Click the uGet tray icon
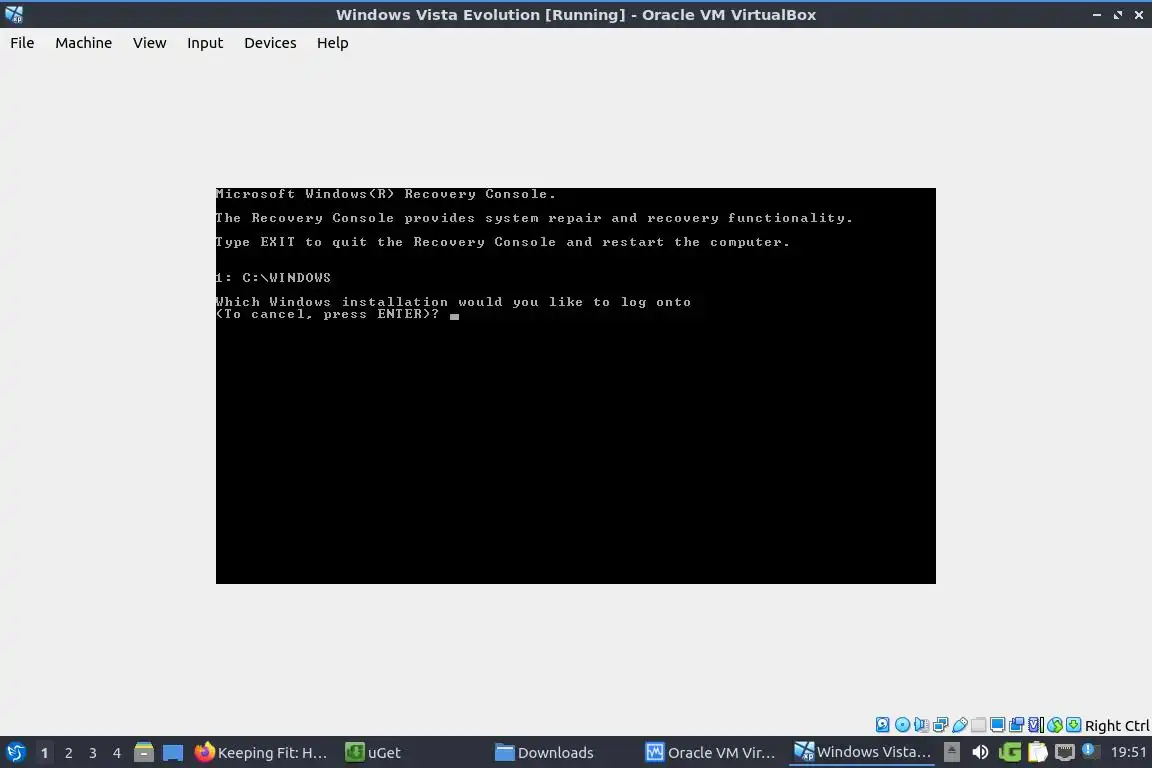The image size is (1152, 768). pyautogui.click(x=1009, y=752)
